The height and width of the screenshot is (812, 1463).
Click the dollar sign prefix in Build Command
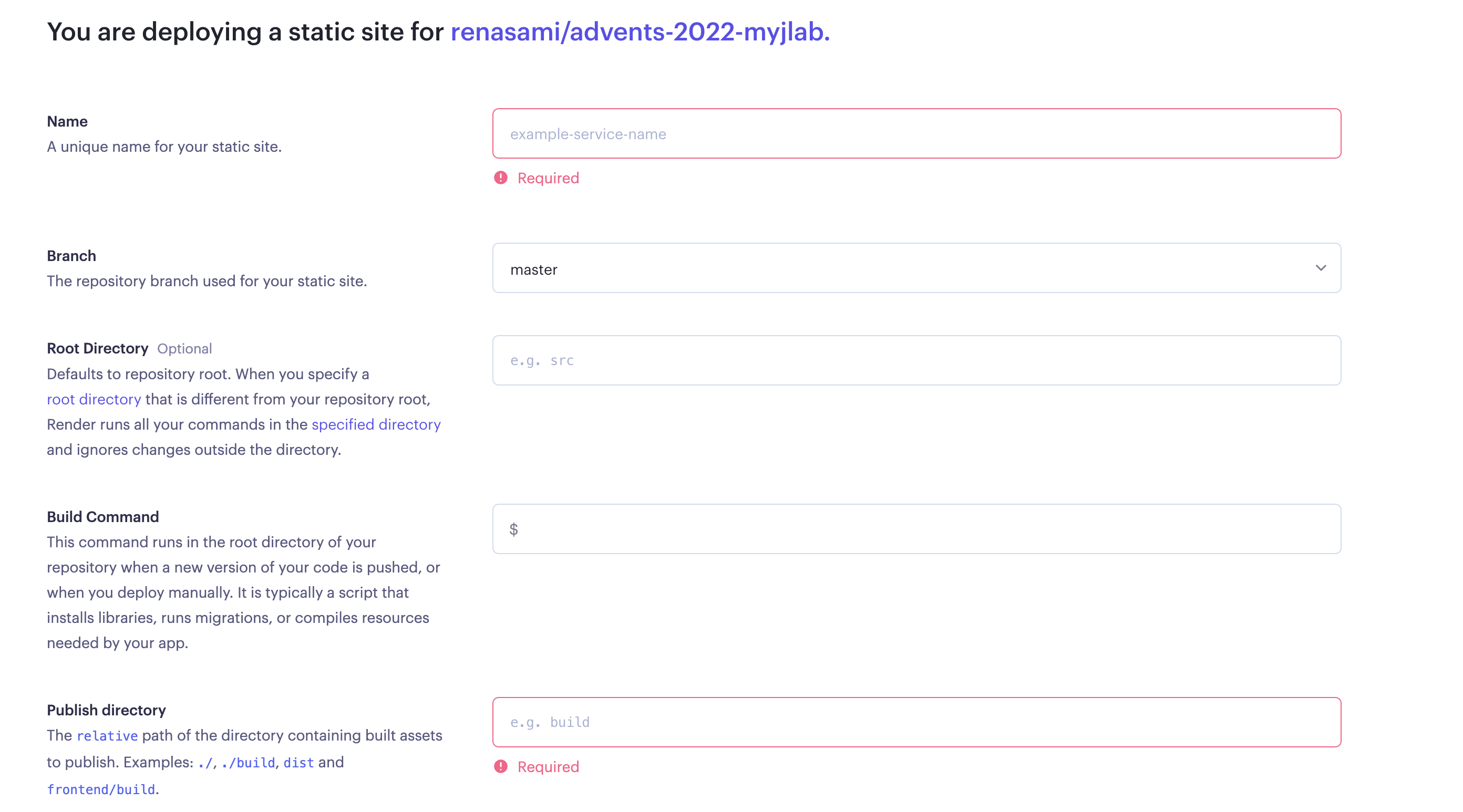[513, 530]
